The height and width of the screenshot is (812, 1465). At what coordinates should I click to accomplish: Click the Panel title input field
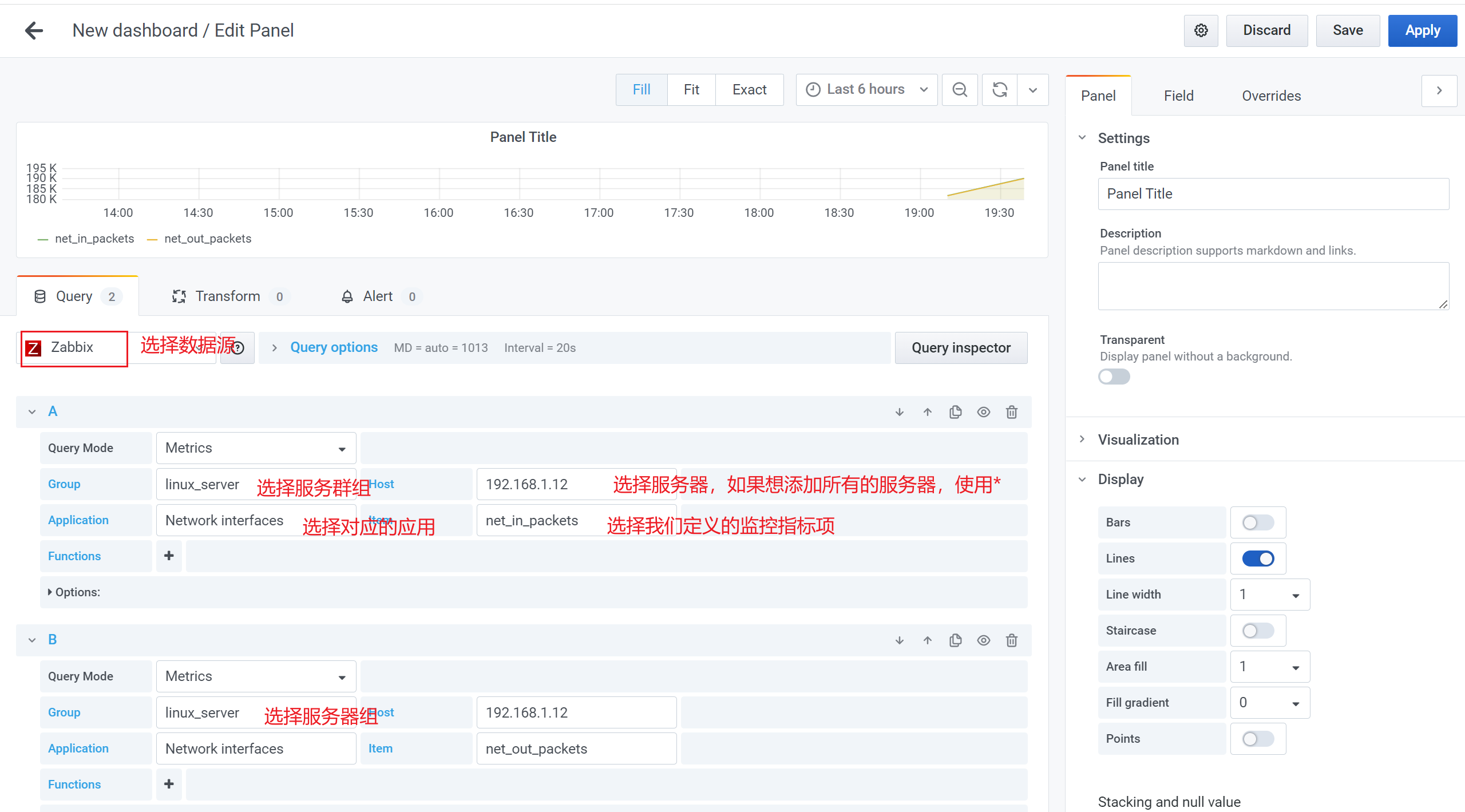pyautogui.click(x=1273, y=194)
